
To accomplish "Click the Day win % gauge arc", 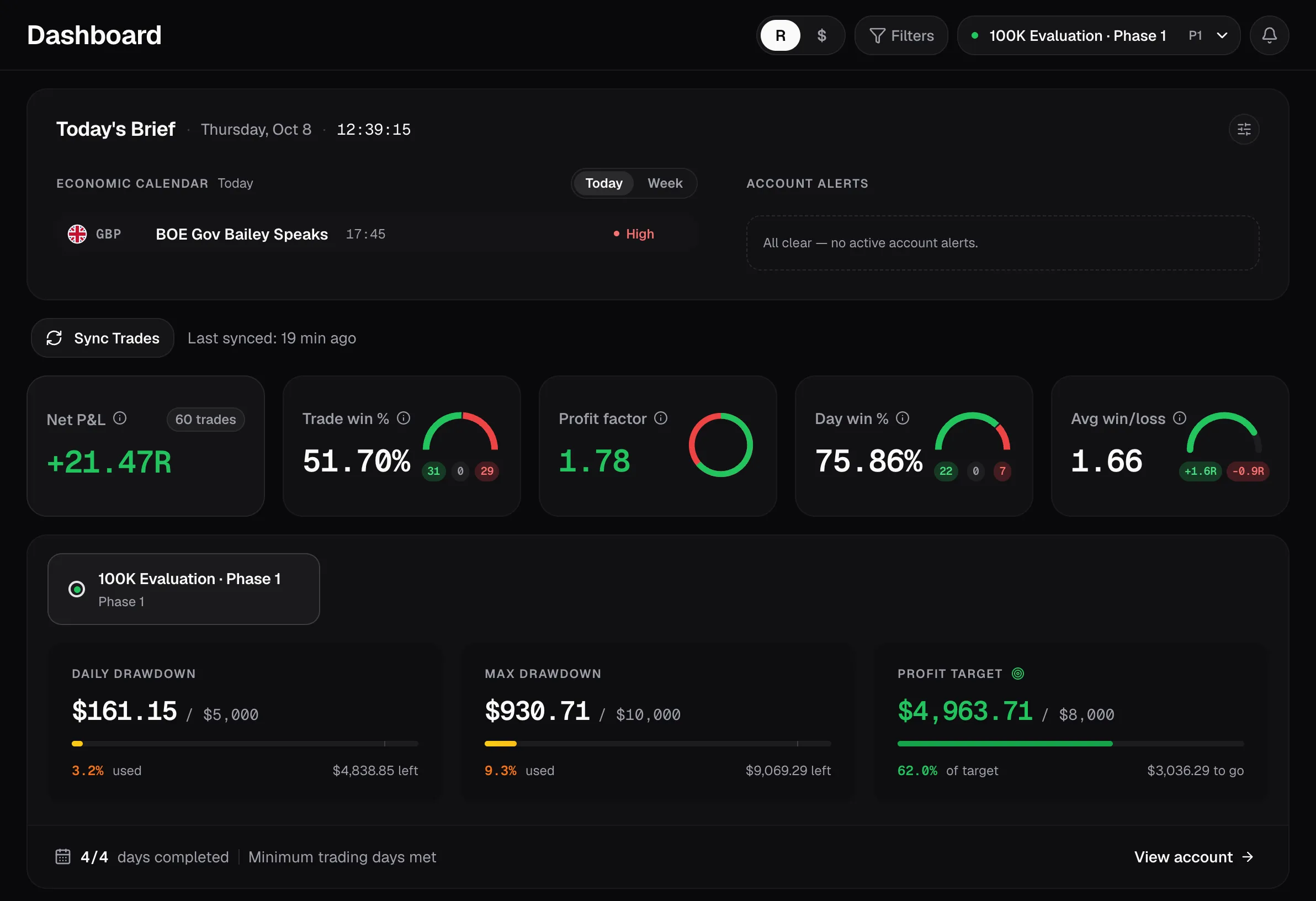I will coord(972,431).
